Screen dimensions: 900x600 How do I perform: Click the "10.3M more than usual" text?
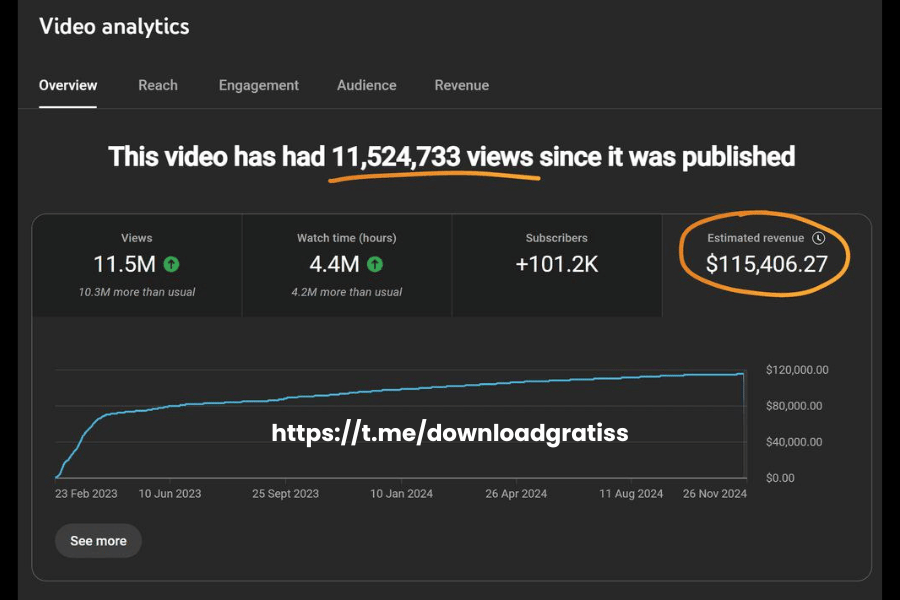click(137, 292)
